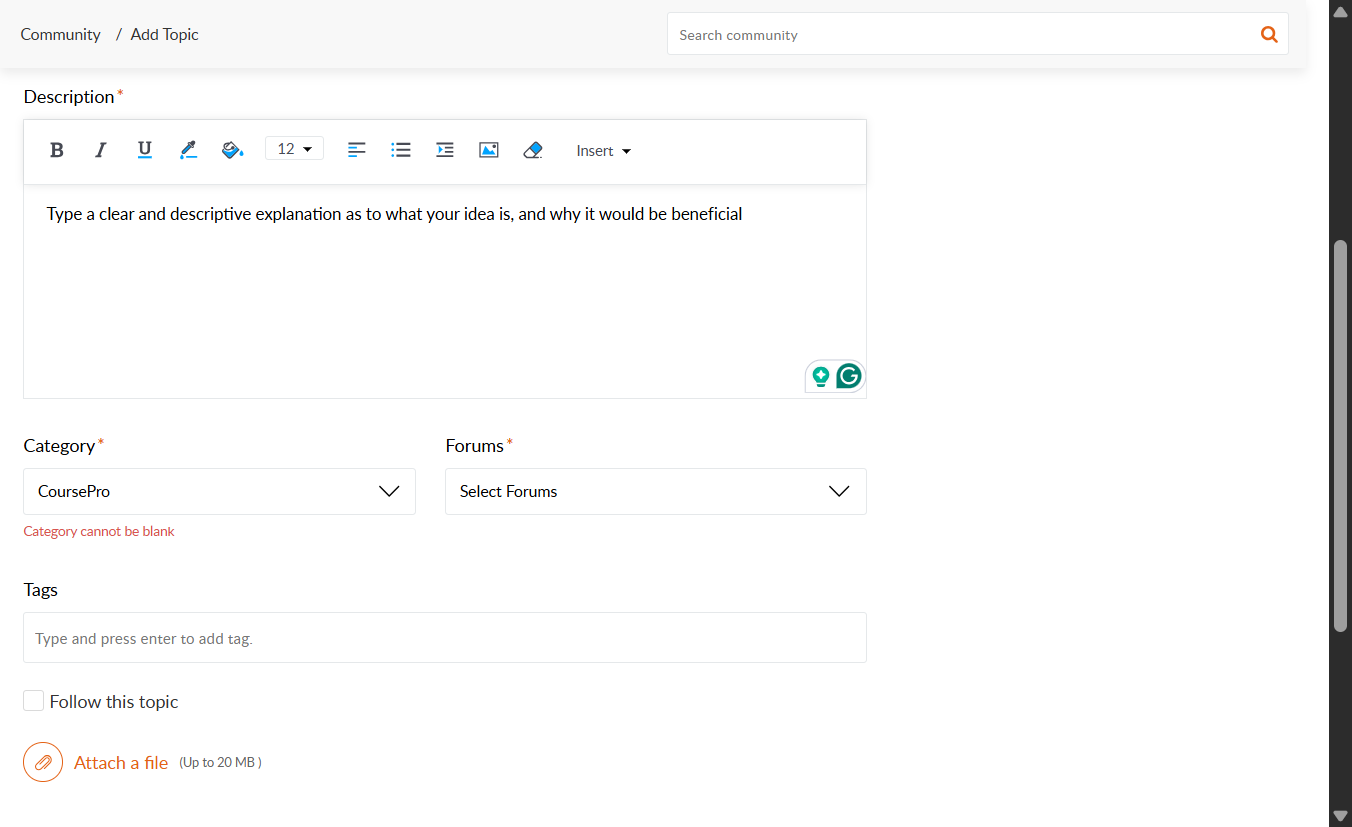The height and width of the screenshot is (827, 1352).
Task: Click into the Tags input field
Action: pos(445,637)
